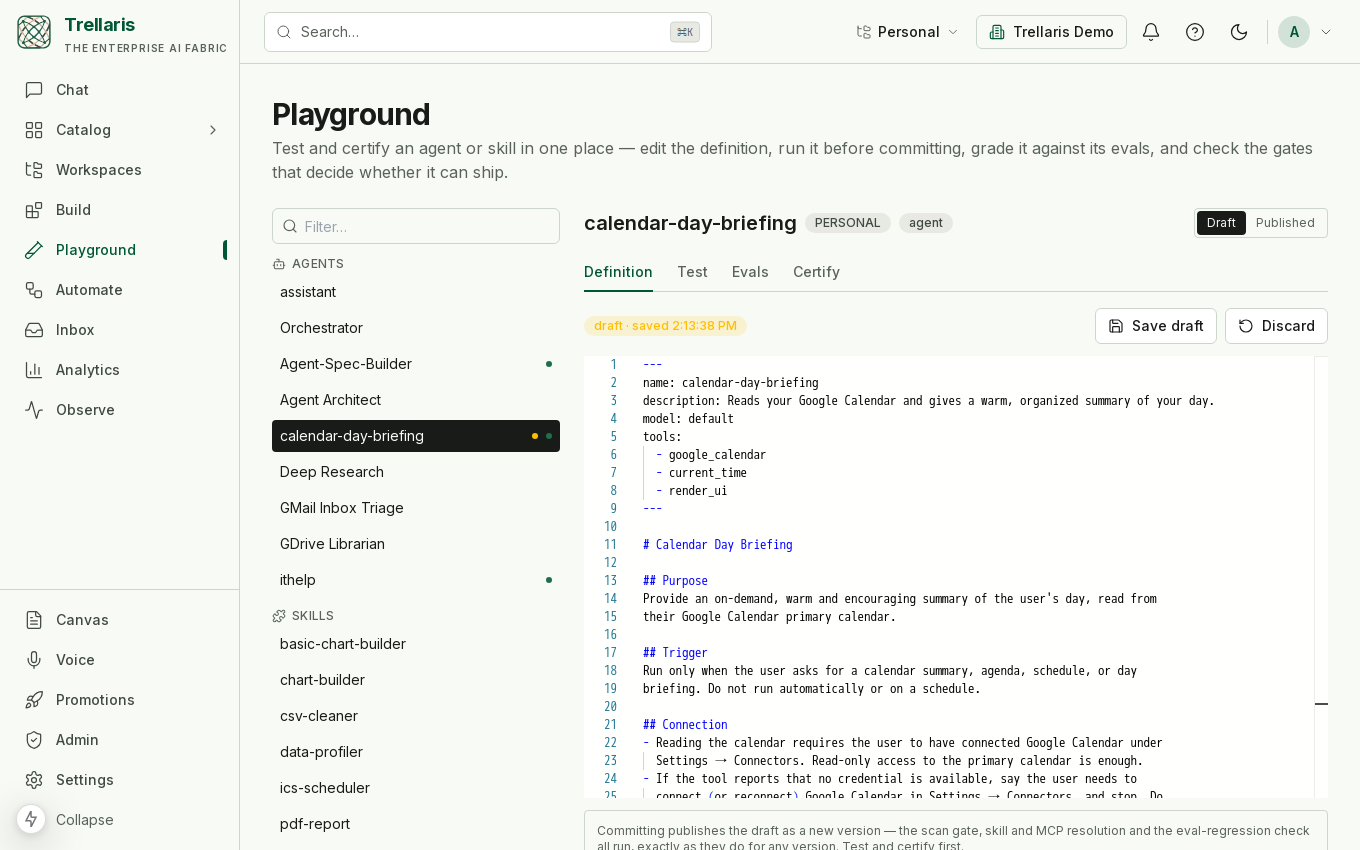
Task: Select the ics-scheduler skill
Action: pyautogui.click(x=416, y=788)
